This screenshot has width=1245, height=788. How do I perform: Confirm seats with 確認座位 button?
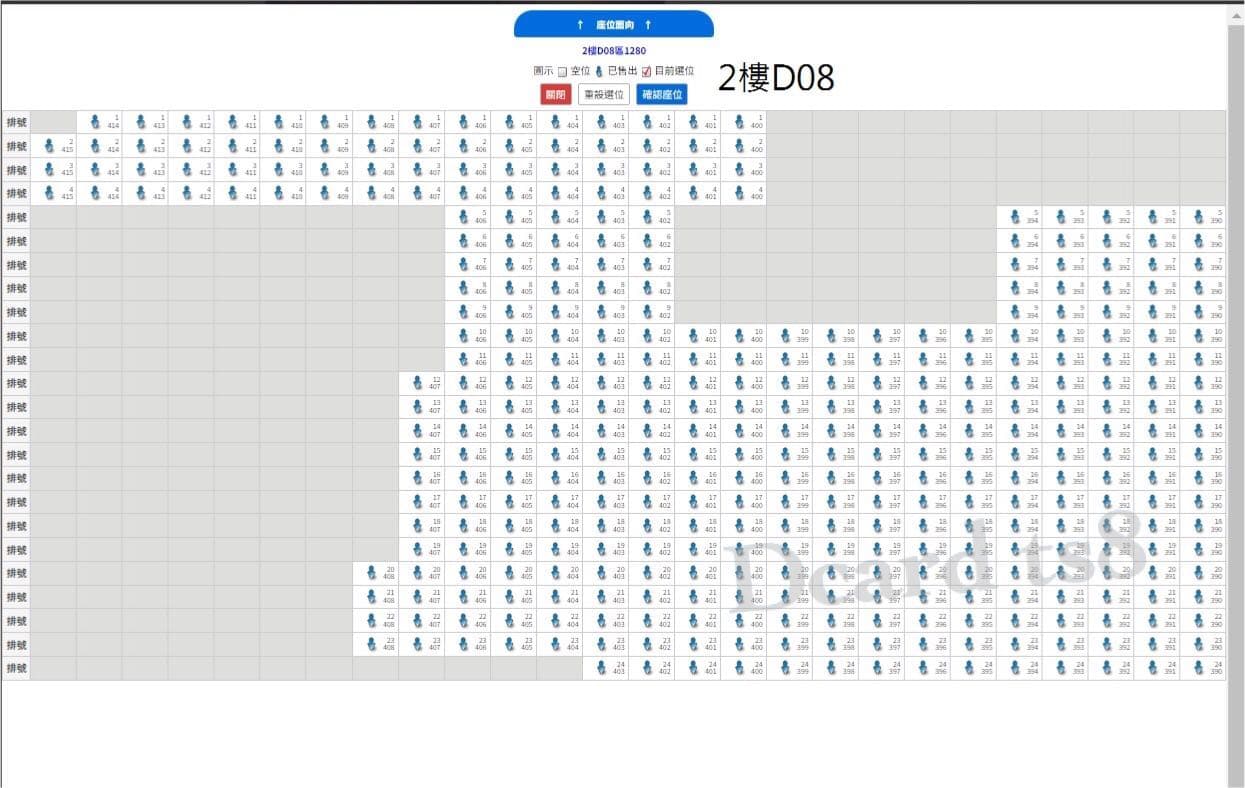[x=662, y=95]
